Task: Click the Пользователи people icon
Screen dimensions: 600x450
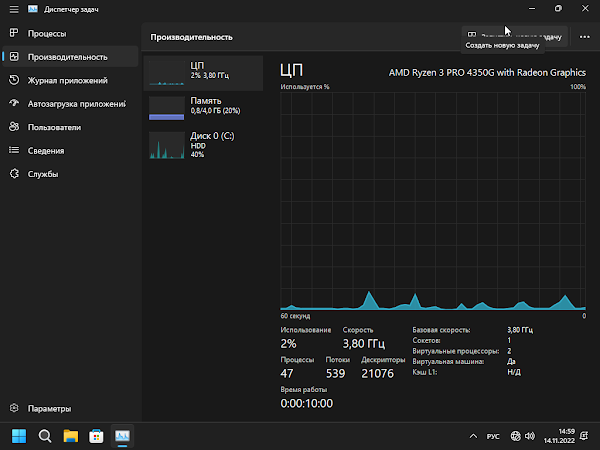Action: 14,127
